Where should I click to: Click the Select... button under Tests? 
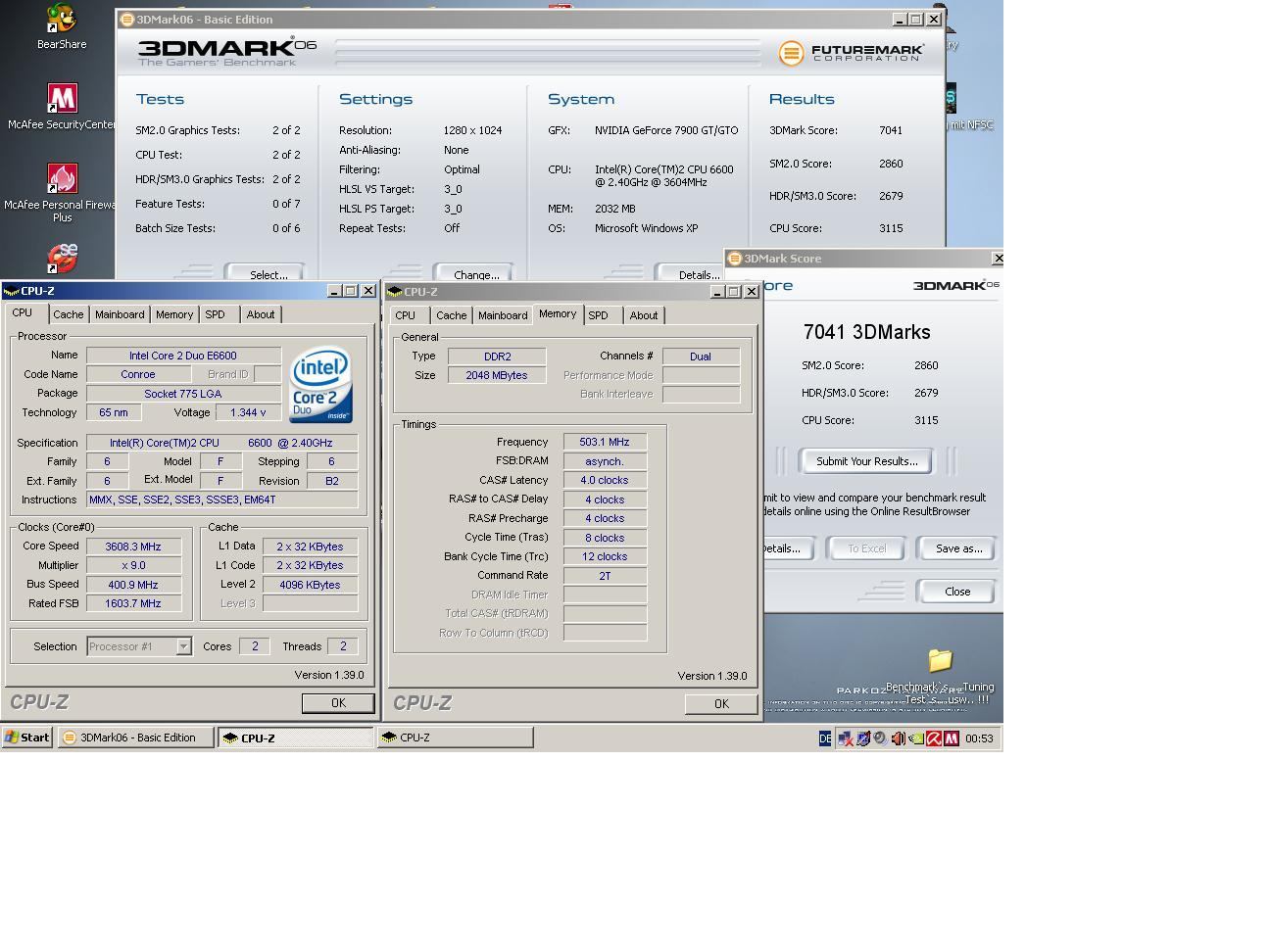(267, 273)
